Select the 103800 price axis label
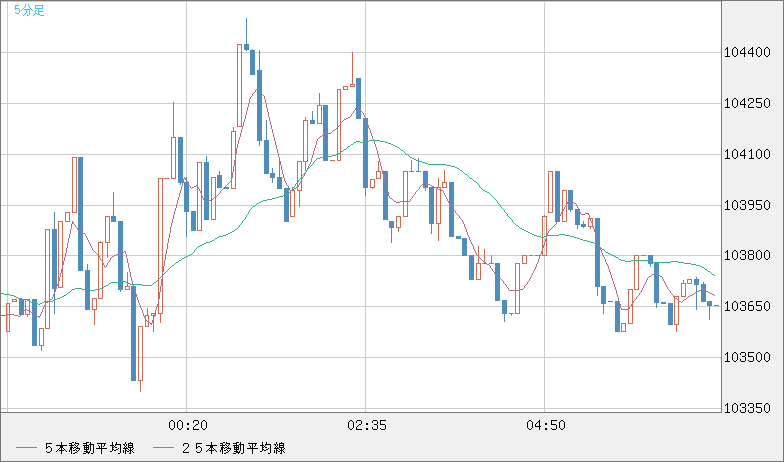Screen dimensions: 784x462 coord(747,256)
